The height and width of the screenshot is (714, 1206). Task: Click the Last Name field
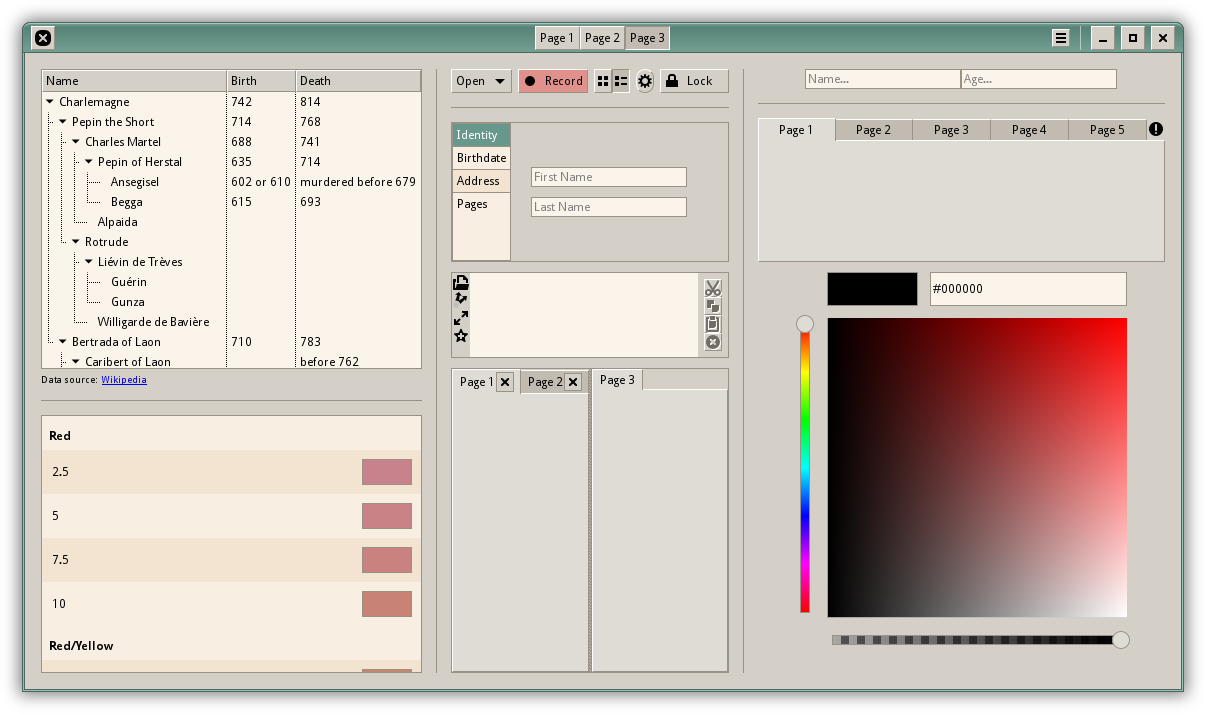pos(609,207)
